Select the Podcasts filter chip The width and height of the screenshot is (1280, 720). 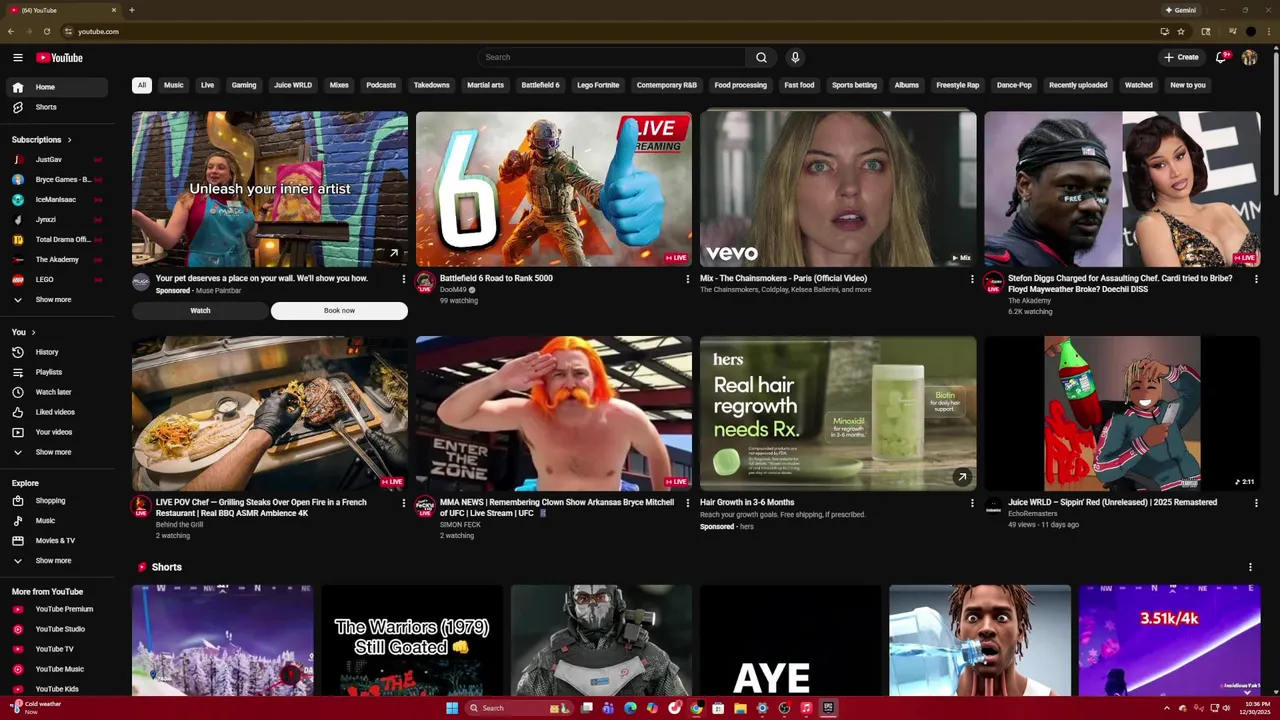pyautogui.click(x=381, y=85)
